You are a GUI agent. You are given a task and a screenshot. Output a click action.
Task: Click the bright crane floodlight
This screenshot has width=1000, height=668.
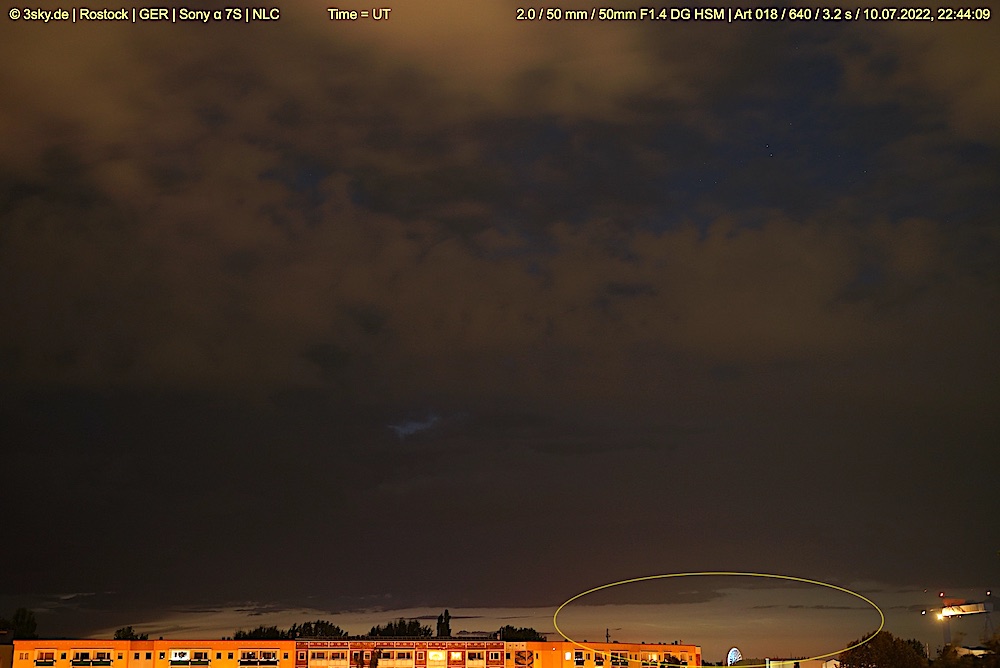pyautogui.click(x=942, y=614)
